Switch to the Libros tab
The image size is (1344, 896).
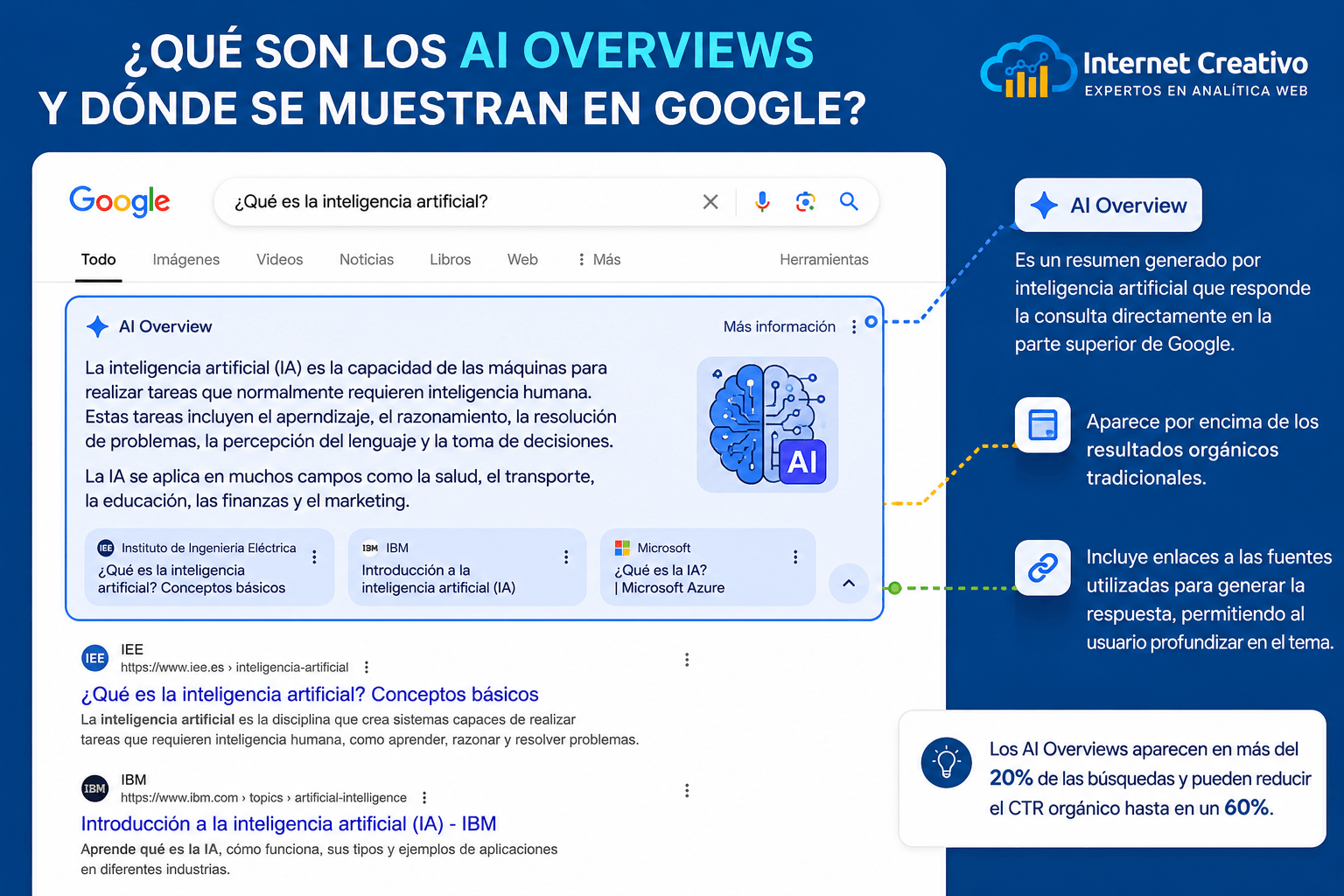[450, 260]
